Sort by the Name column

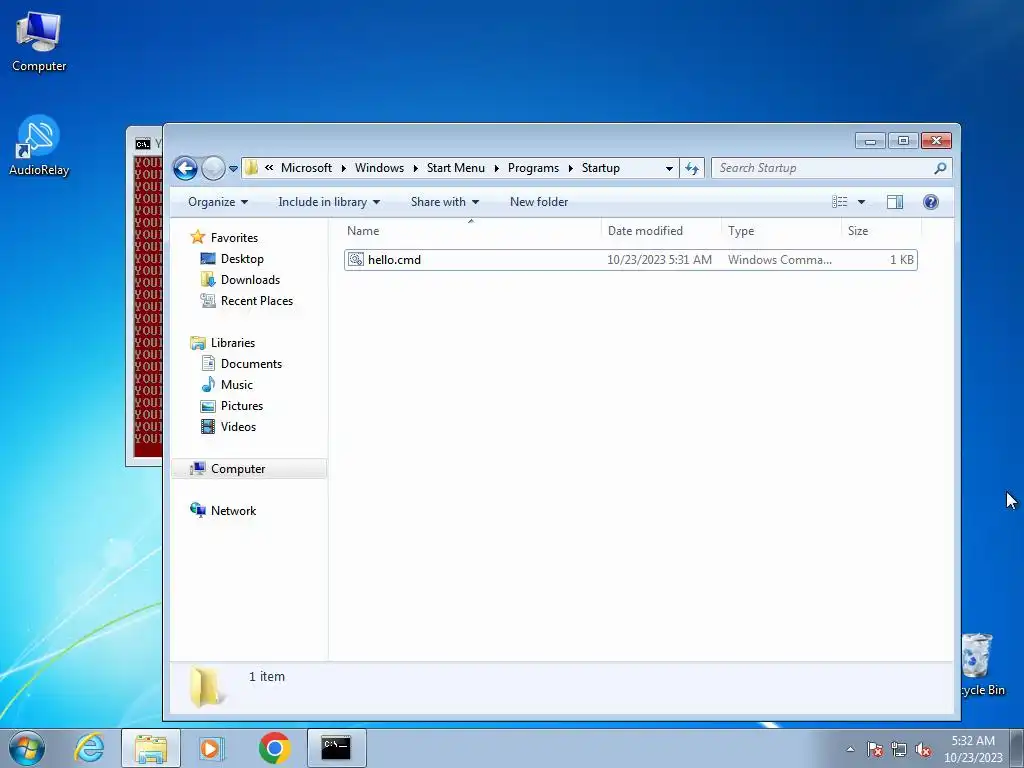pos(471,231)
